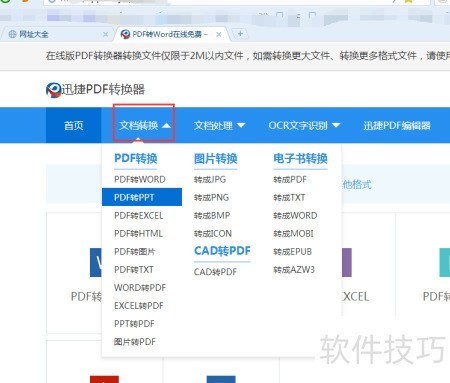This screenshot has width=450, height=383.
Task: Choose 图片转PDF at the list bottom
Action: coord(135,342)
